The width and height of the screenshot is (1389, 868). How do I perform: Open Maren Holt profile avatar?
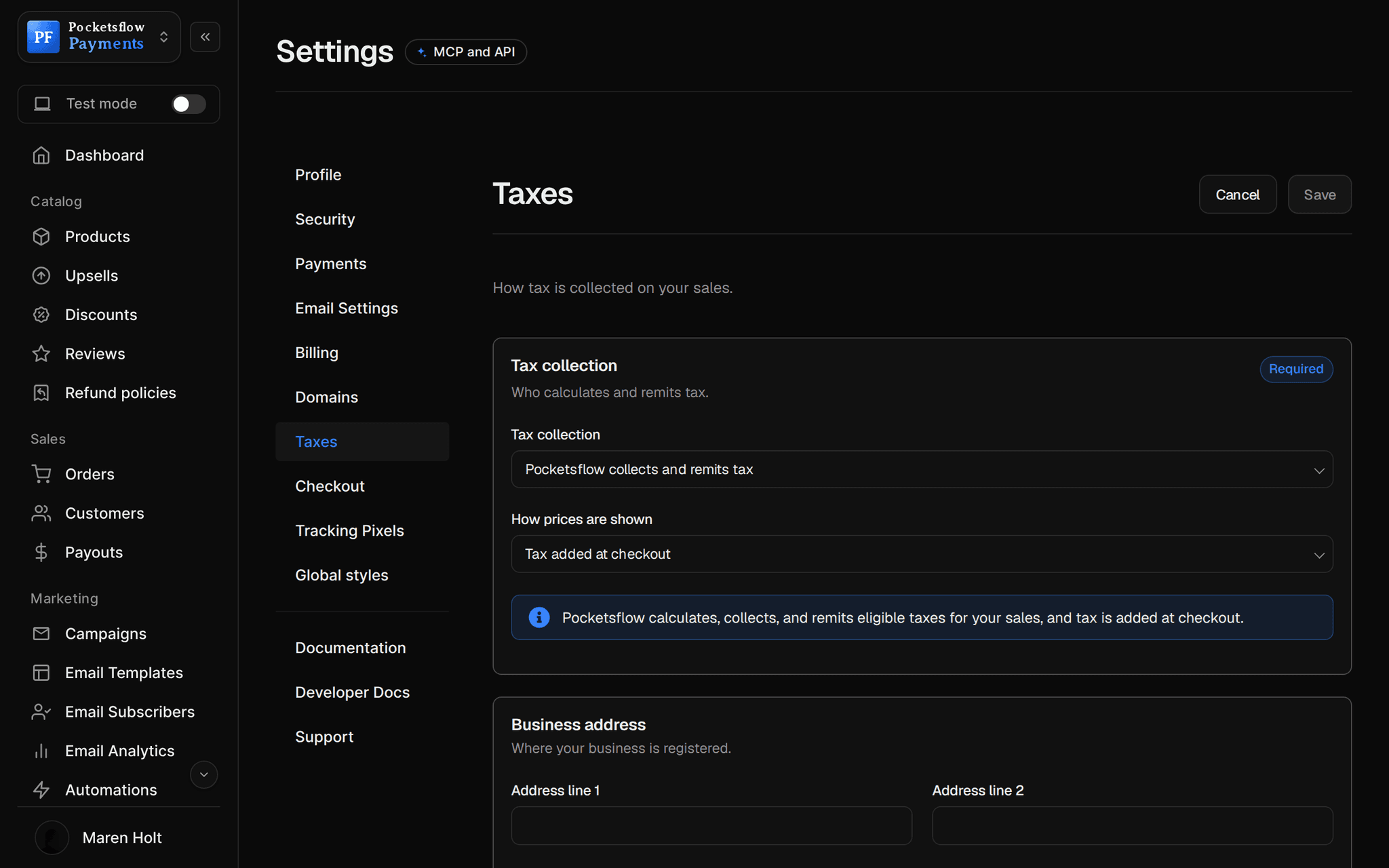[x=52, y=837]
